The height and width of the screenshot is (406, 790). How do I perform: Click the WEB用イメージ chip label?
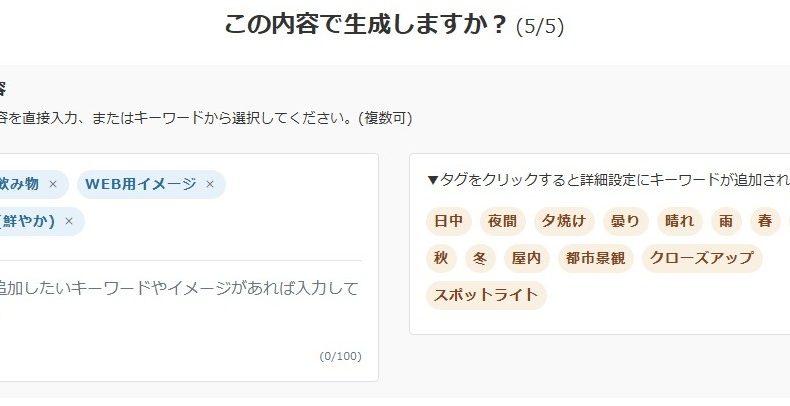pos(140,184)
